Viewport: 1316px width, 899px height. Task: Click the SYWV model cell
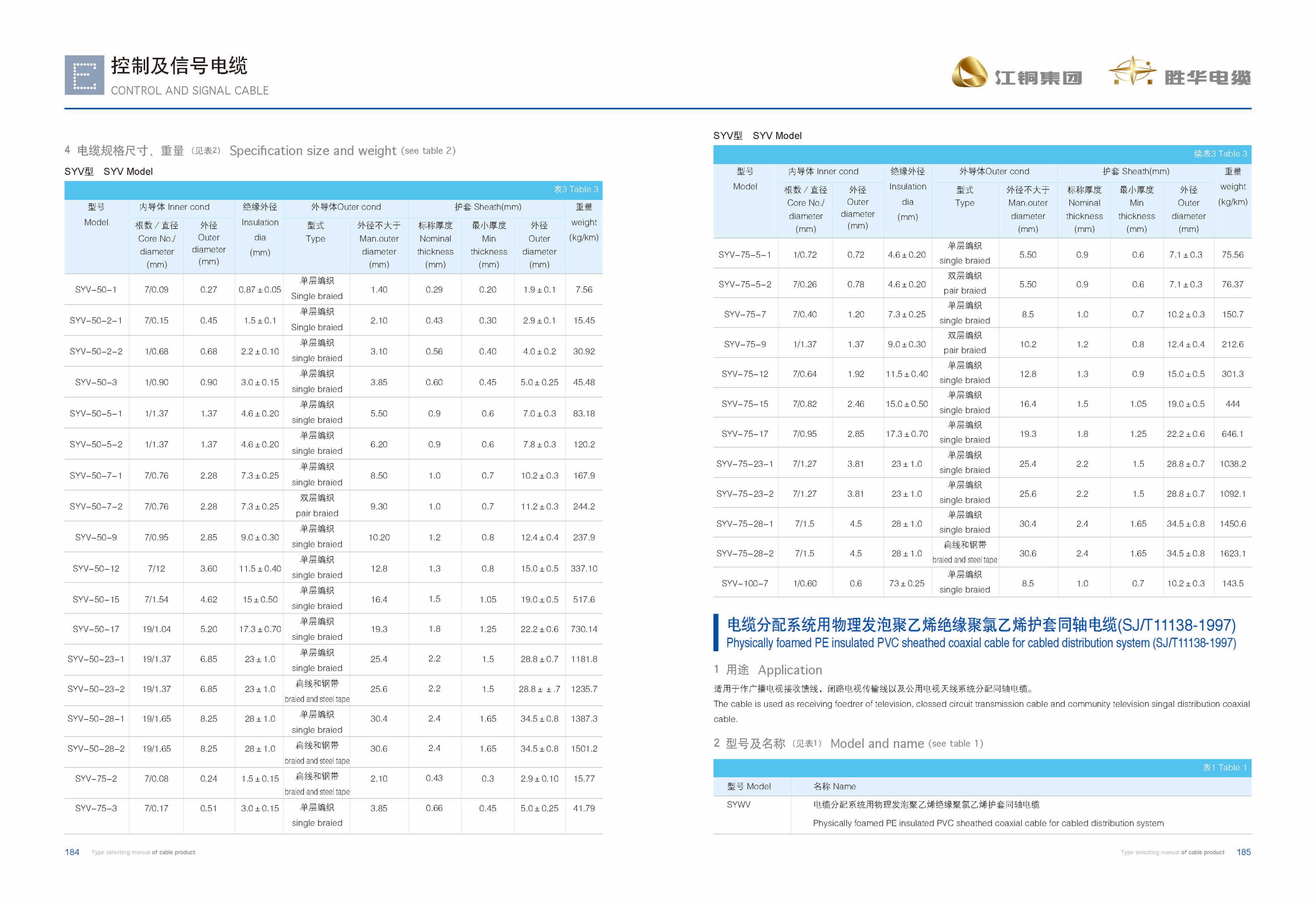[x=739, y=805]
